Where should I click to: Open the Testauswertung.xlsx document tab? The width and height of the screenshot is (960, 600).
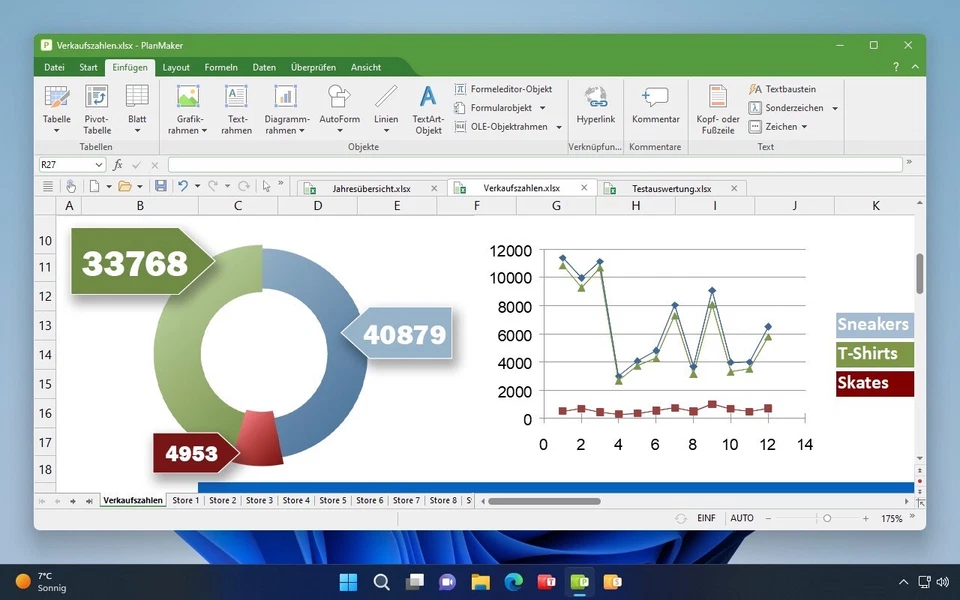(x=670, y=187)
